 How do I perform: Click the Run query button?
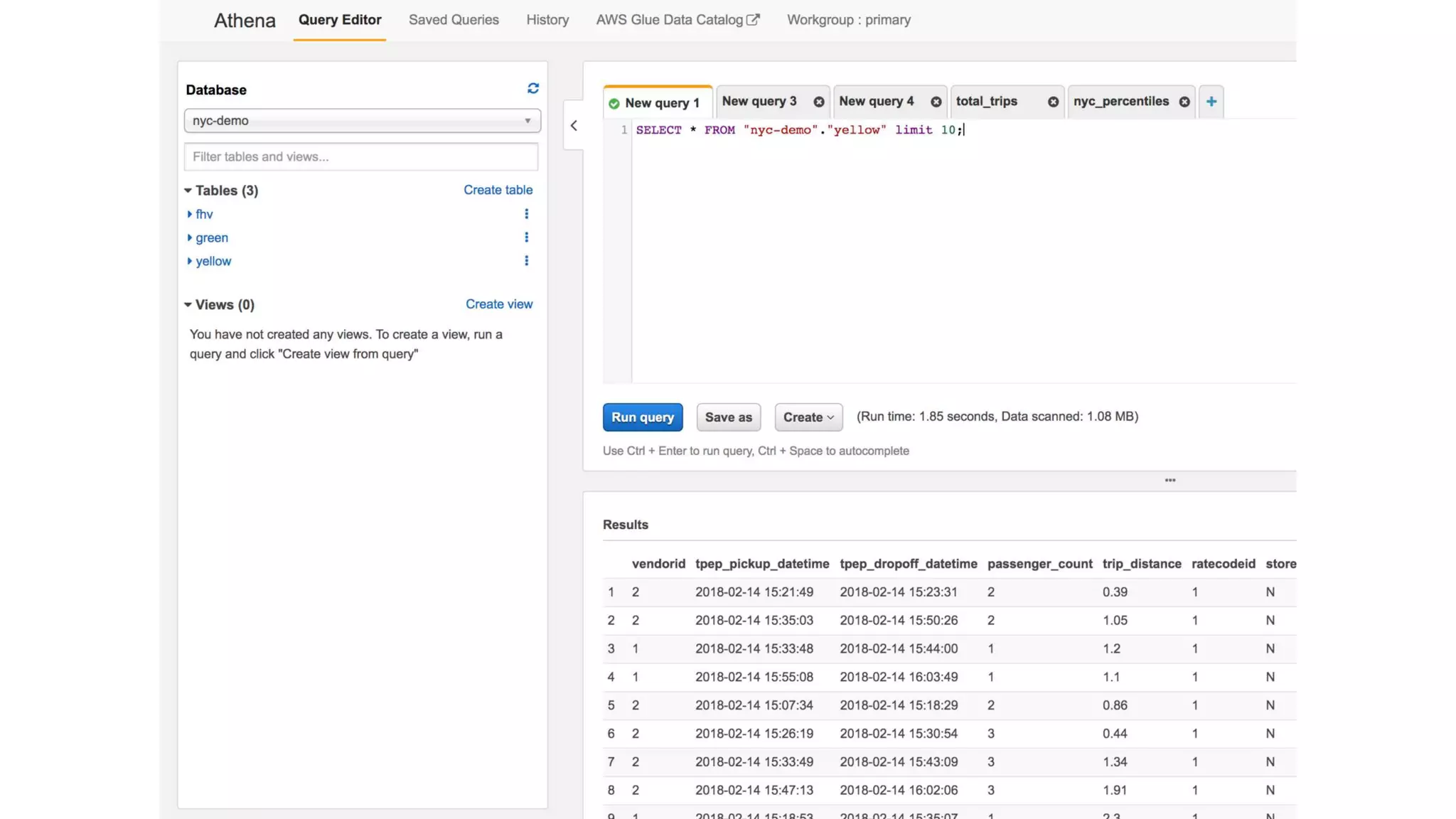(642, 417)
